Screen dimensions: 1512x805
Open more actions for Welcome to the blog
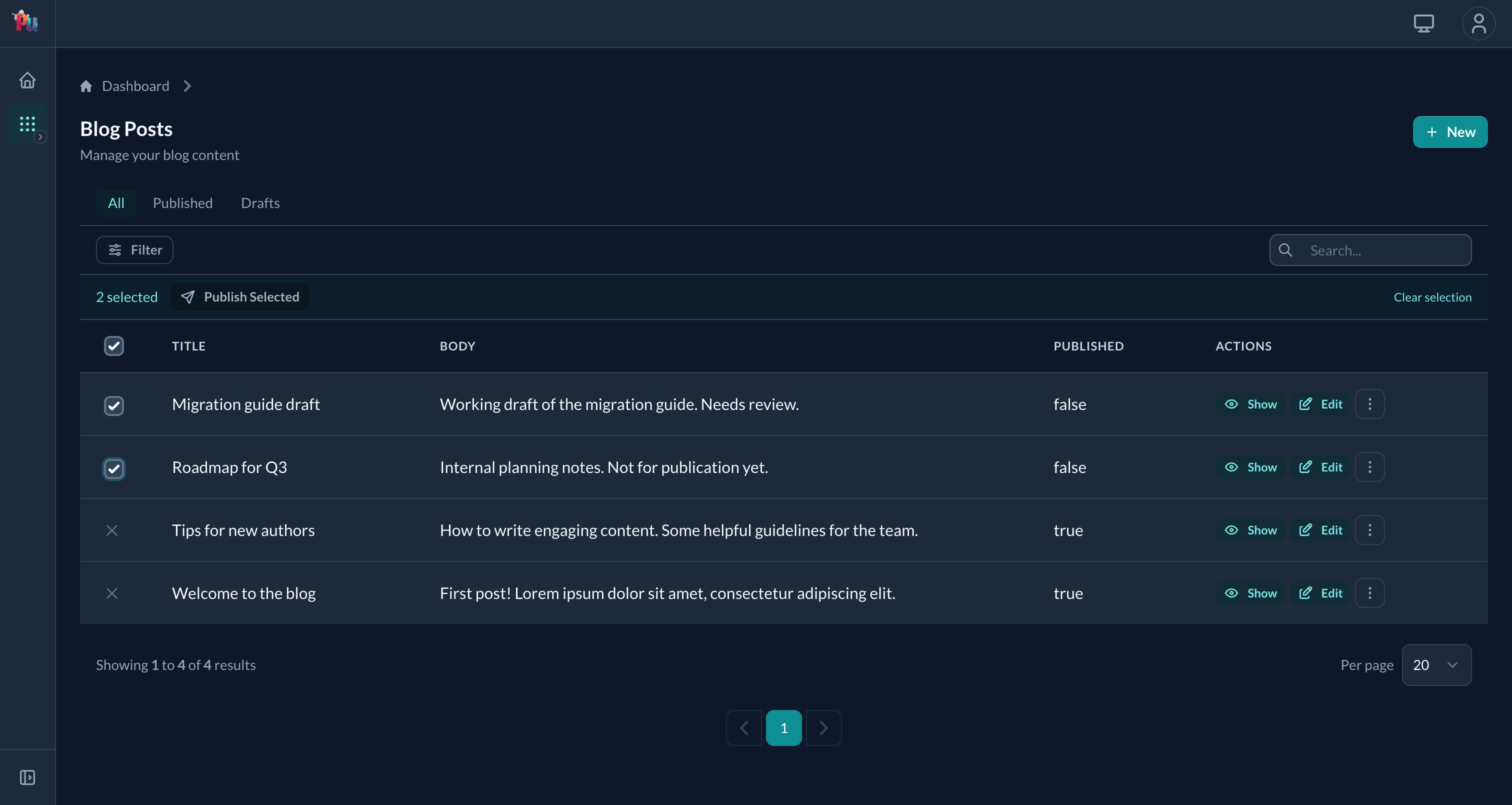tap(1369, 593)
